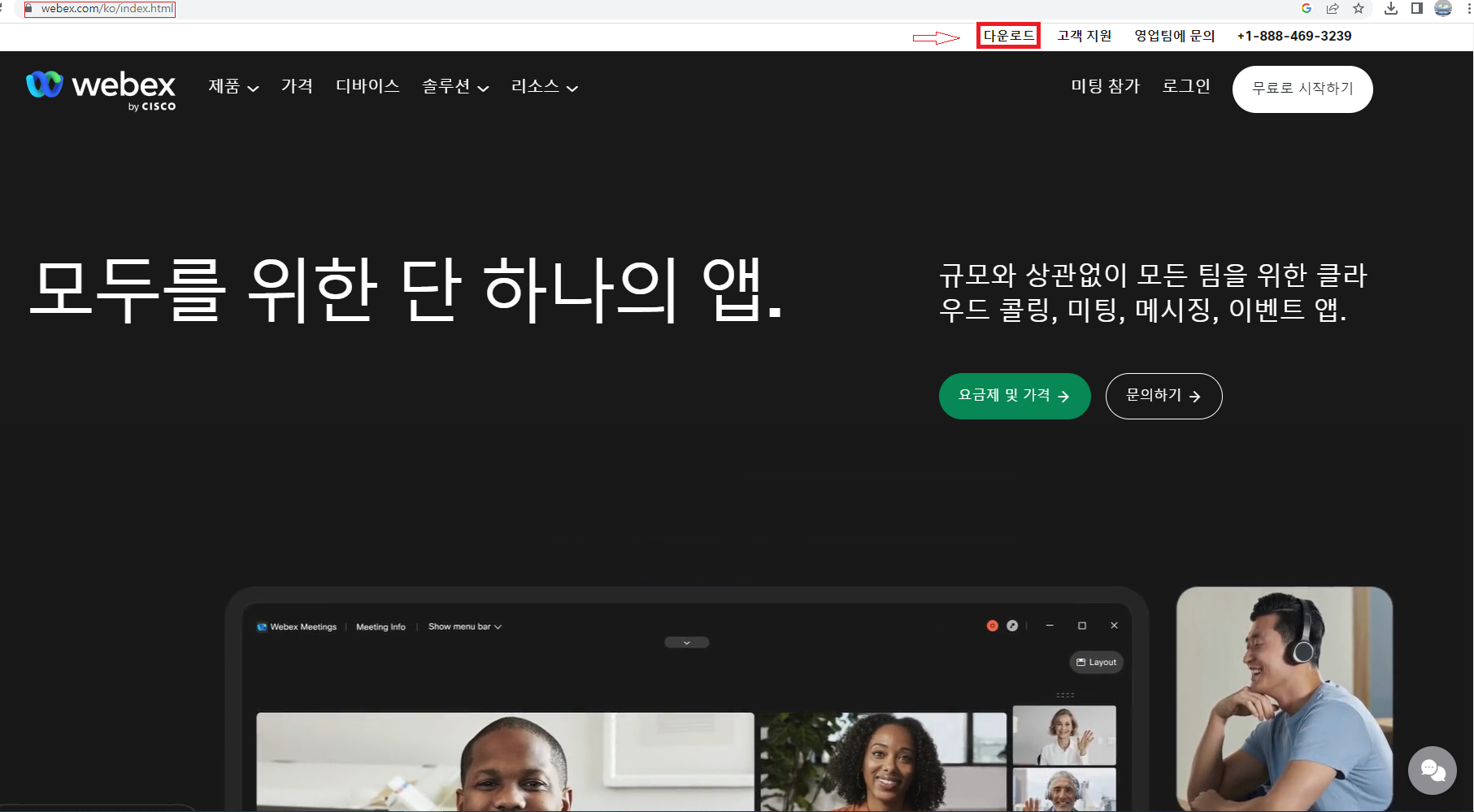Expand the 제품 dropdown menu
The height and width of the screenshot is (812, 1474).
coord(233,87)
